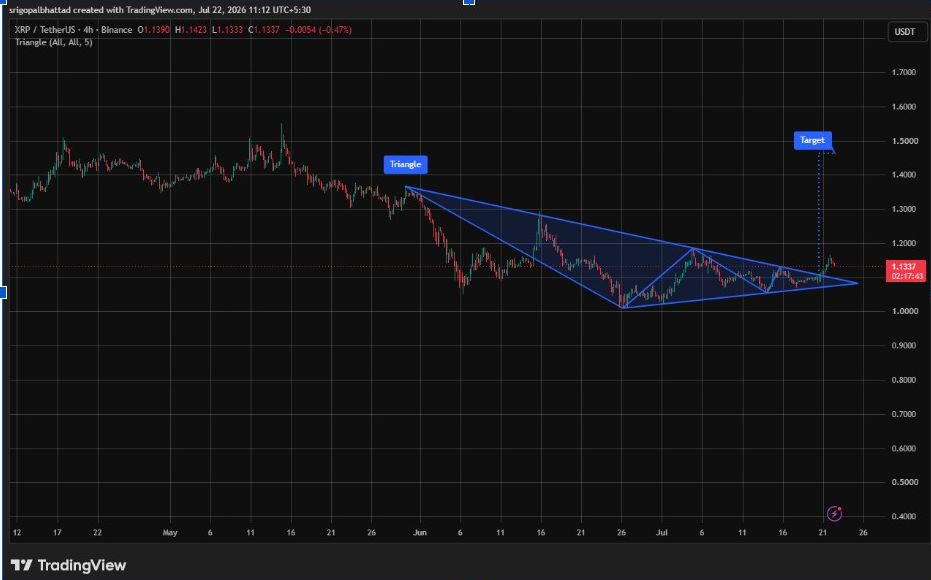
Task: Click the Target price label
Action: click(812, 141)
